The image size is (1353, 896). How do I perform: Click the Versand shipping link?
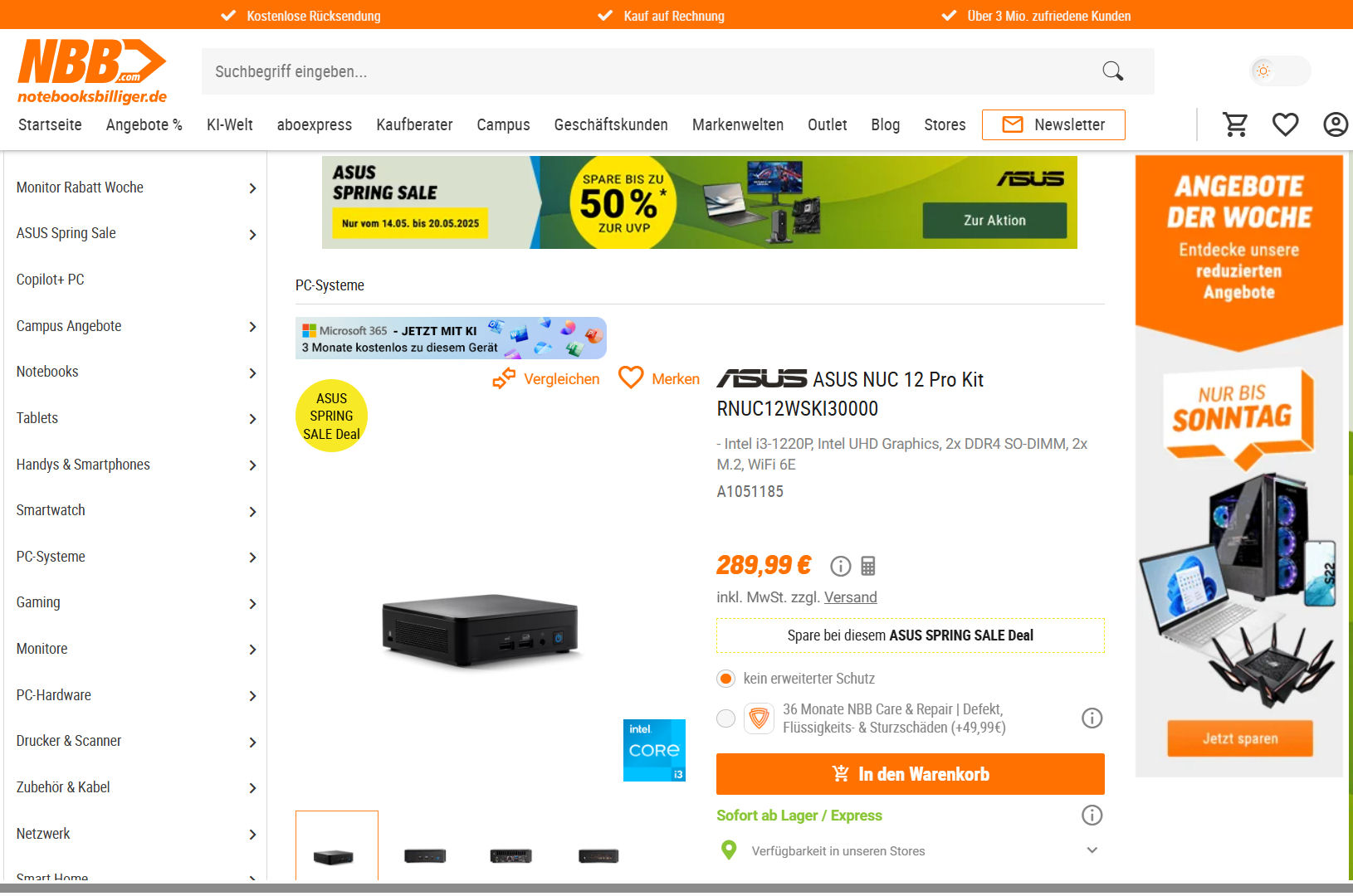tap(850, 597)
